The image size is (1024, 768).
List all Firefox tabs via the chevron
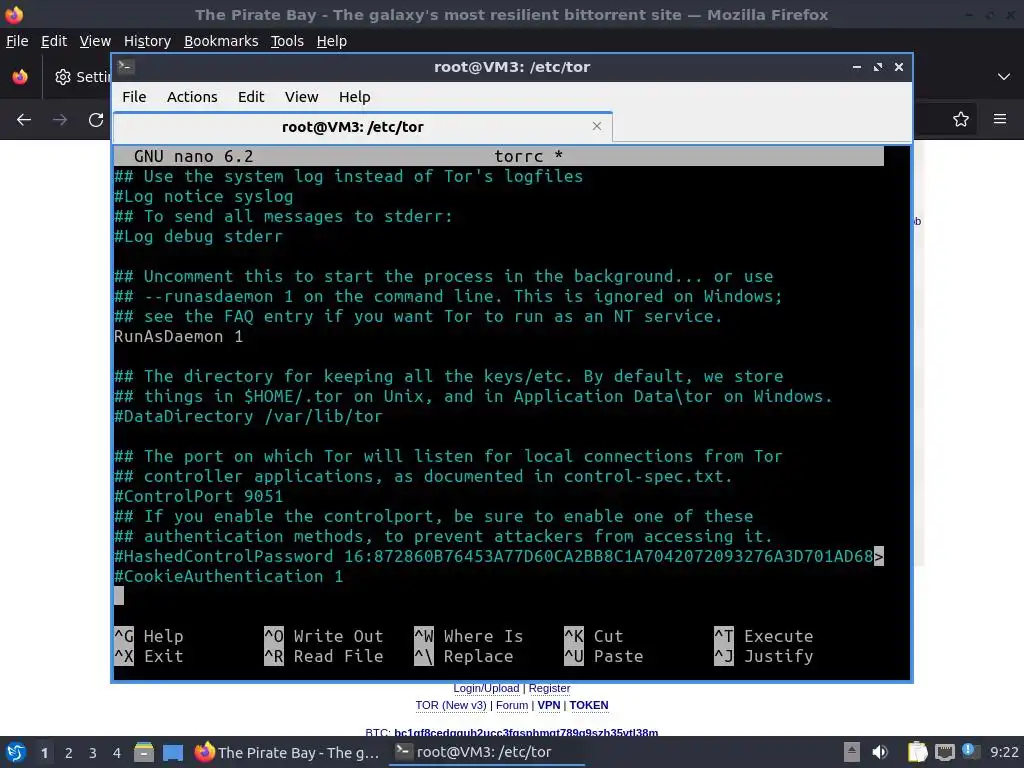click(1004, 77)
